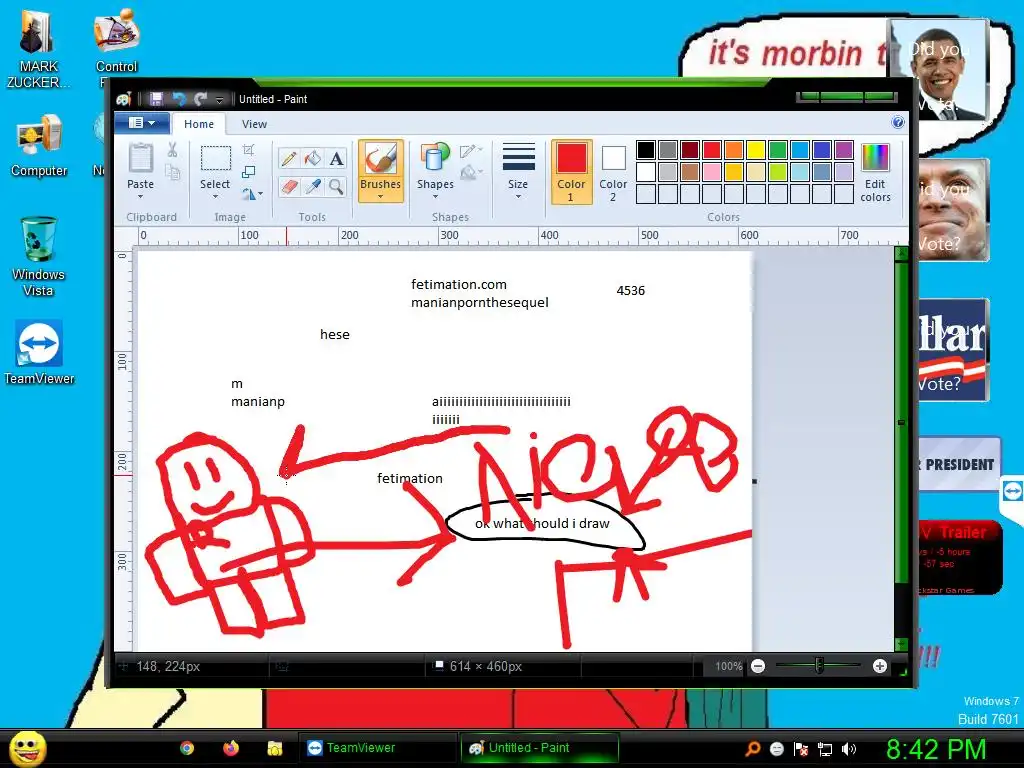Click the TeamViewer side panel tab
Image resolution: width=1024 pixels, height=768 pixels.
click(x=1012, y=490)
